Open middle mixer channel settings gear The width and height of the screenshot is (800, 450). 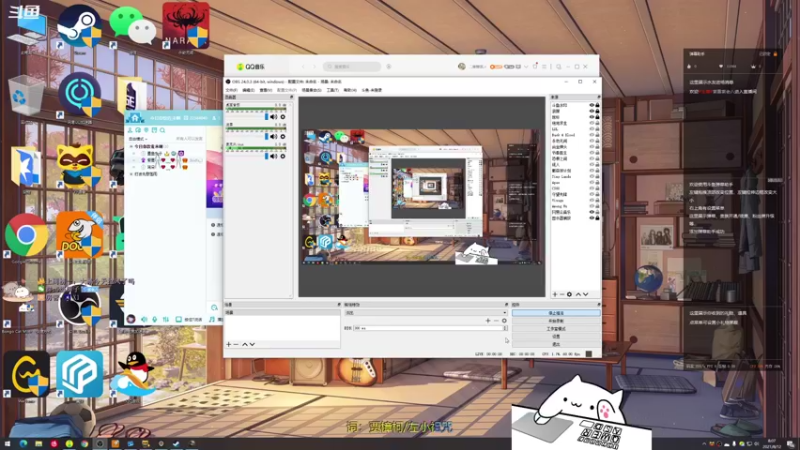(x=283, y=136)
